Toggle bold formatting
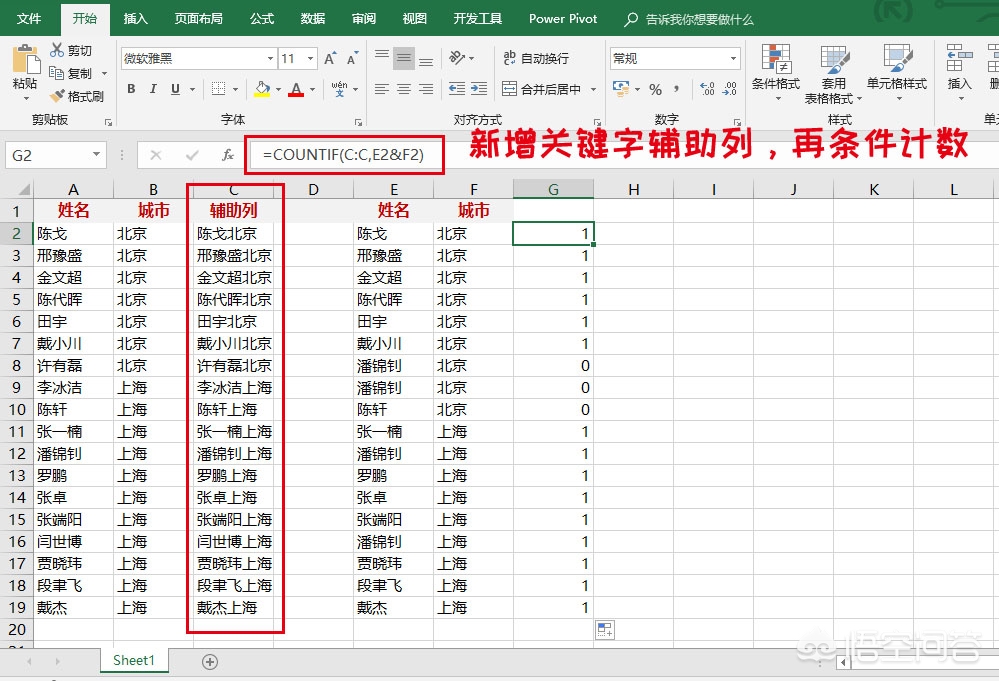999x681 pixels. coord(131,89)
